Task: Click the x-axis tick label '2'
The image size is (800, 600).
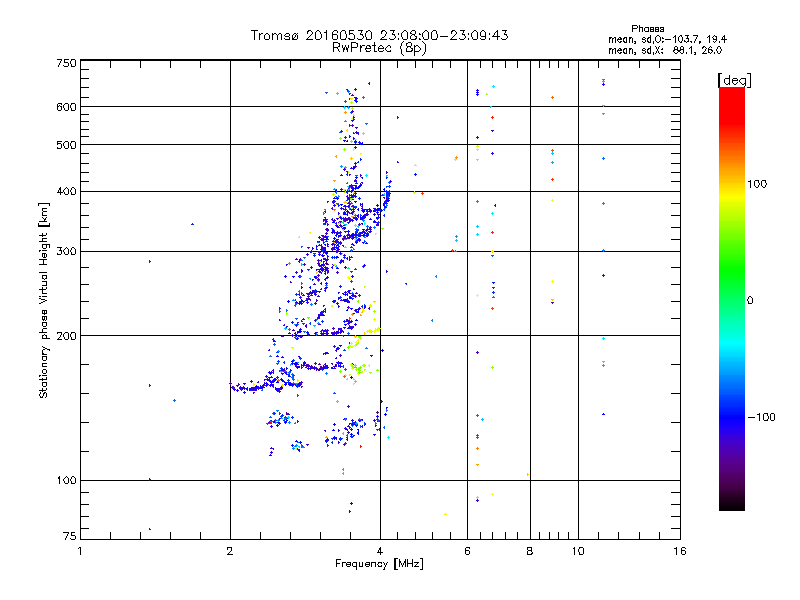Action: (230, 551)
